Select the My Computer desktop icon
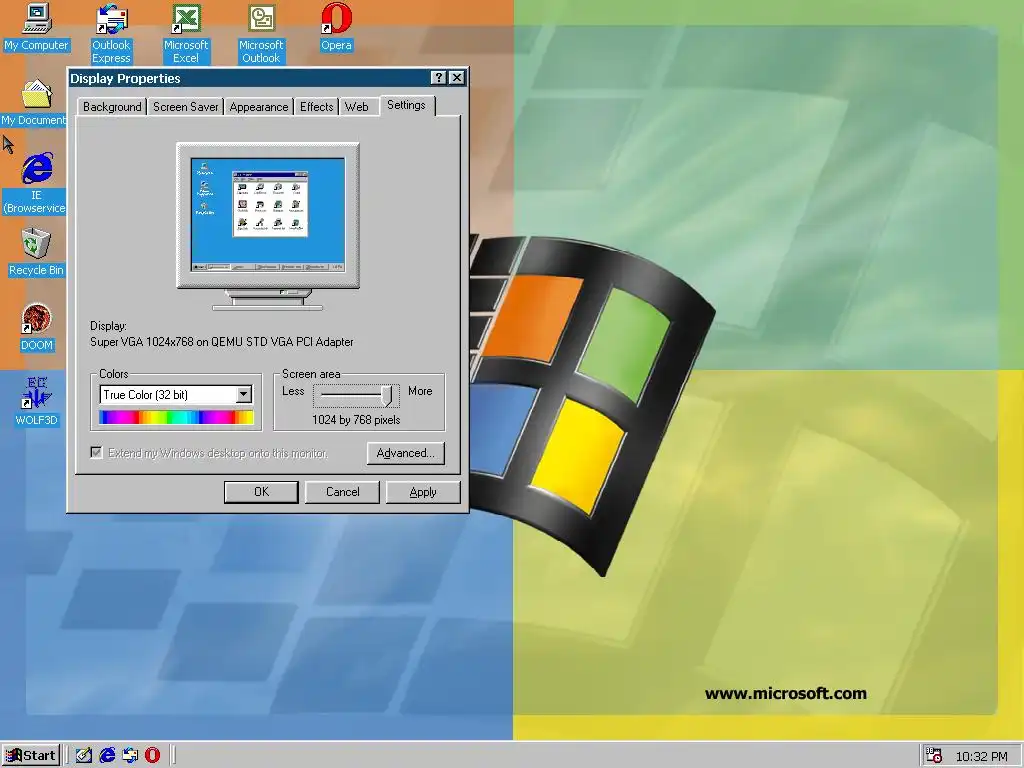This screenshot has width=1024, height=768. click(36, 27)
